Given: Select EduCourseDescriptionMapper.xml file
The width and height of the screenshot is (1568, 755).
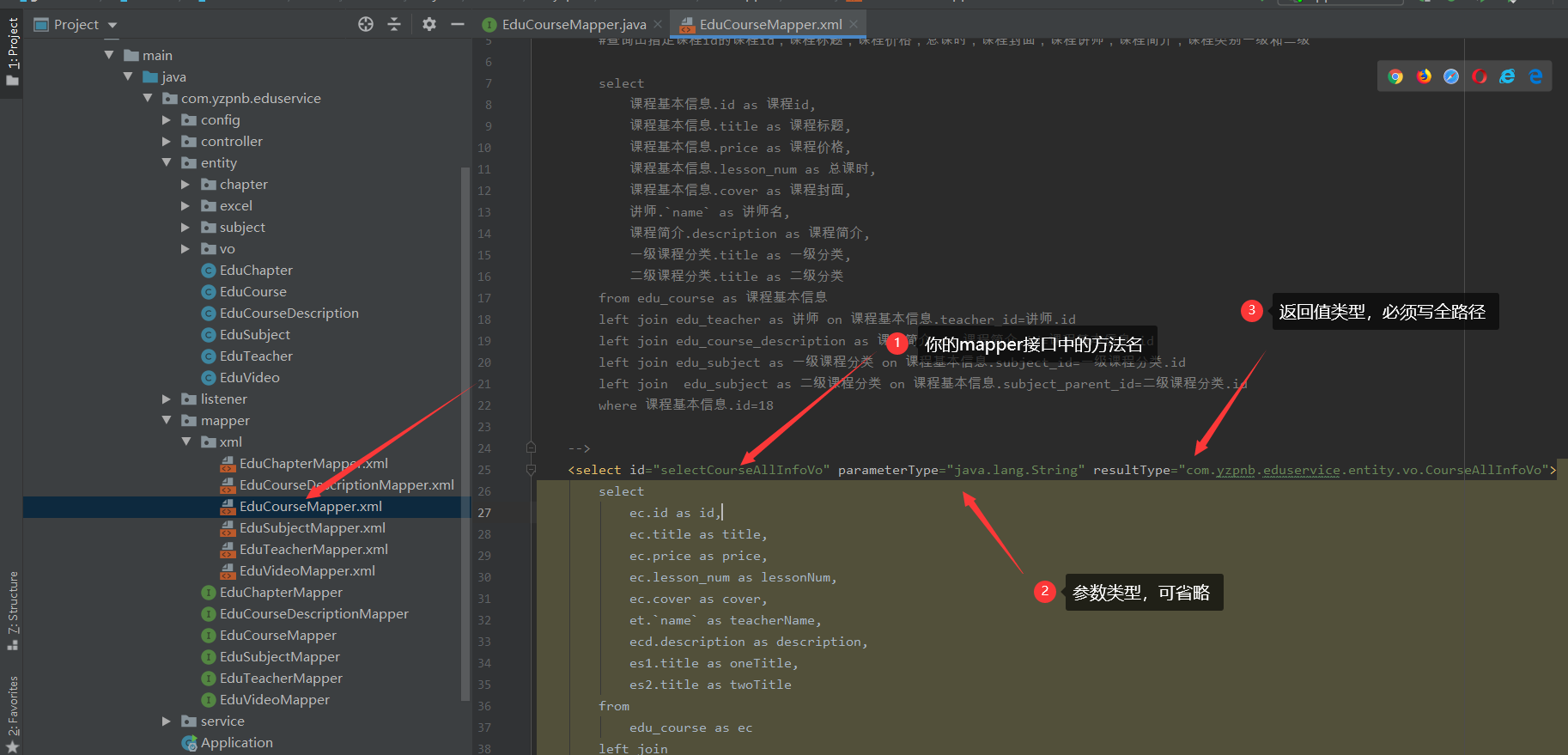Looking at the screenshot, I should tap(347, 484).
